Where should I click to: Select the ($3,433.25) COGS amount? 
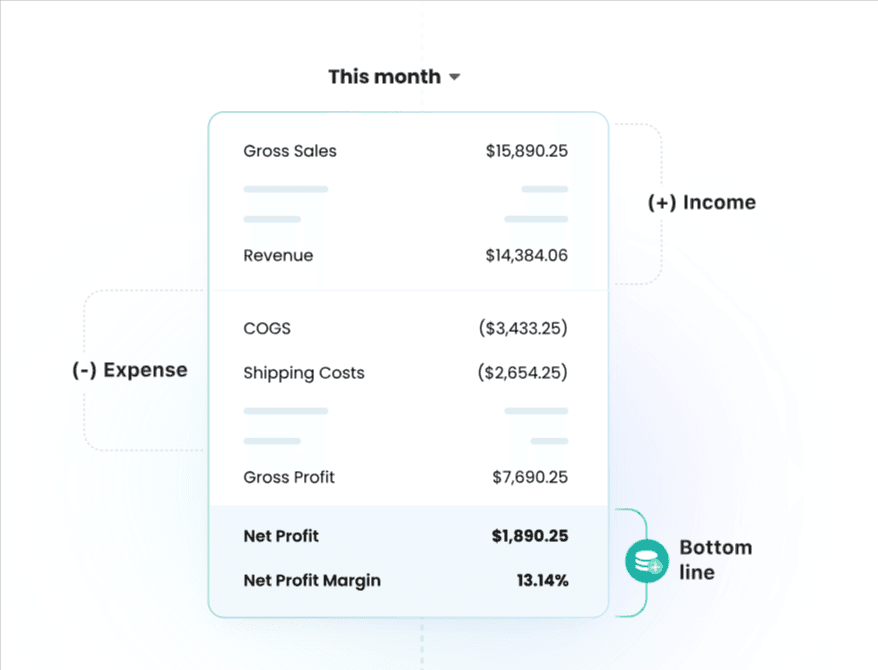pyautogui.click(x=523, y=328)
